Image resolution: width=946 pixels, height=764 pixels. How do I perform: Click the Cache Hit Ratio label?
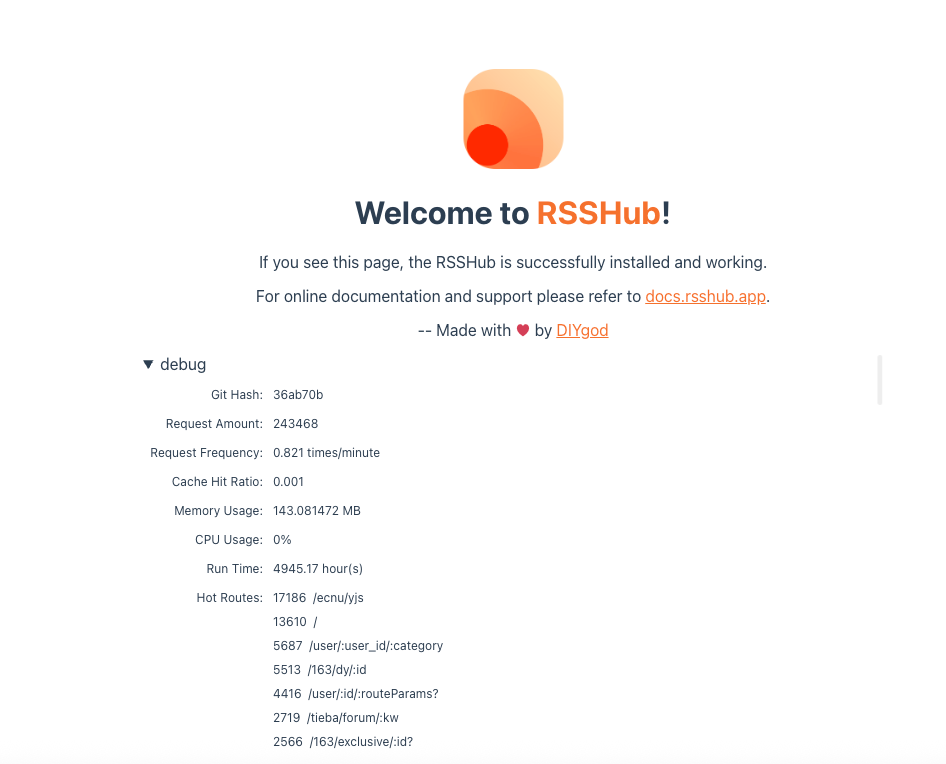click(217, 482)
